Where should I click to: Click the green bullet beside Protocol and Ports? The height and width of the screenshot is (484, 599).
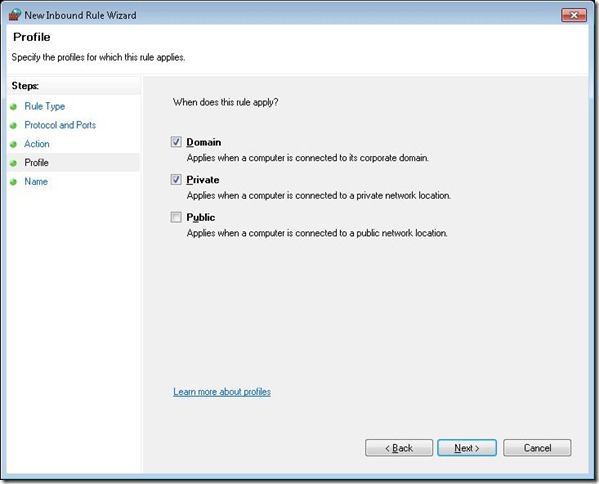(14, 125)
